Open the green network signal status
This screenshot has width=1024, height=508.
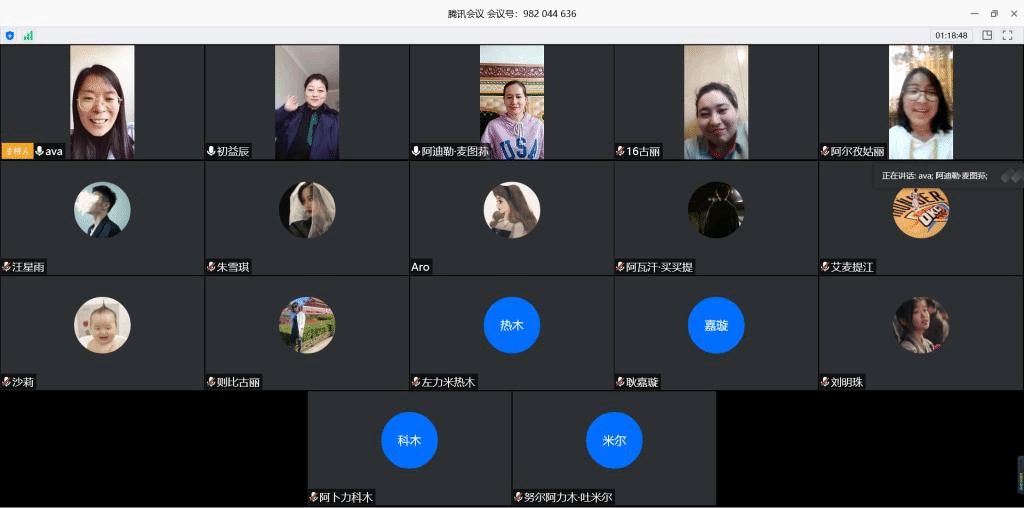pyautogui.click(x=28, y=35)
